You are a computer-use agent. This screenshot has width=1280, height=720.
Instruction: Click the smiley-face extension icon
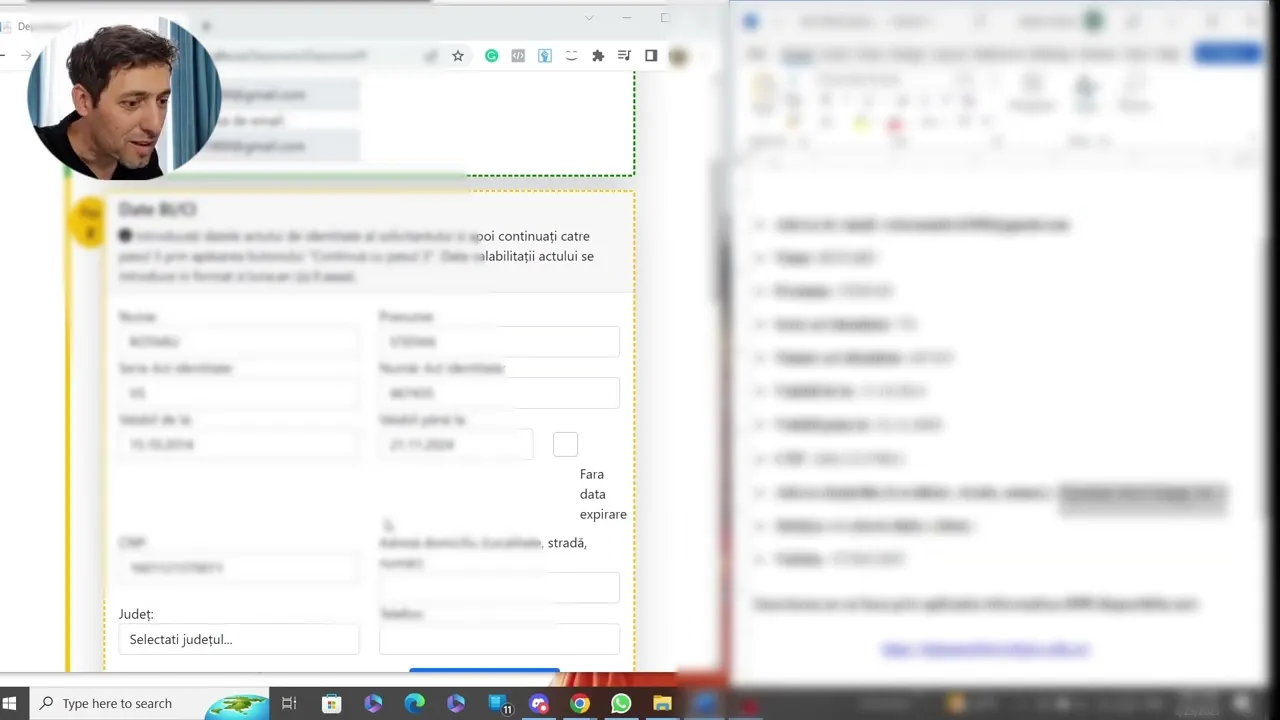(571, 56)
